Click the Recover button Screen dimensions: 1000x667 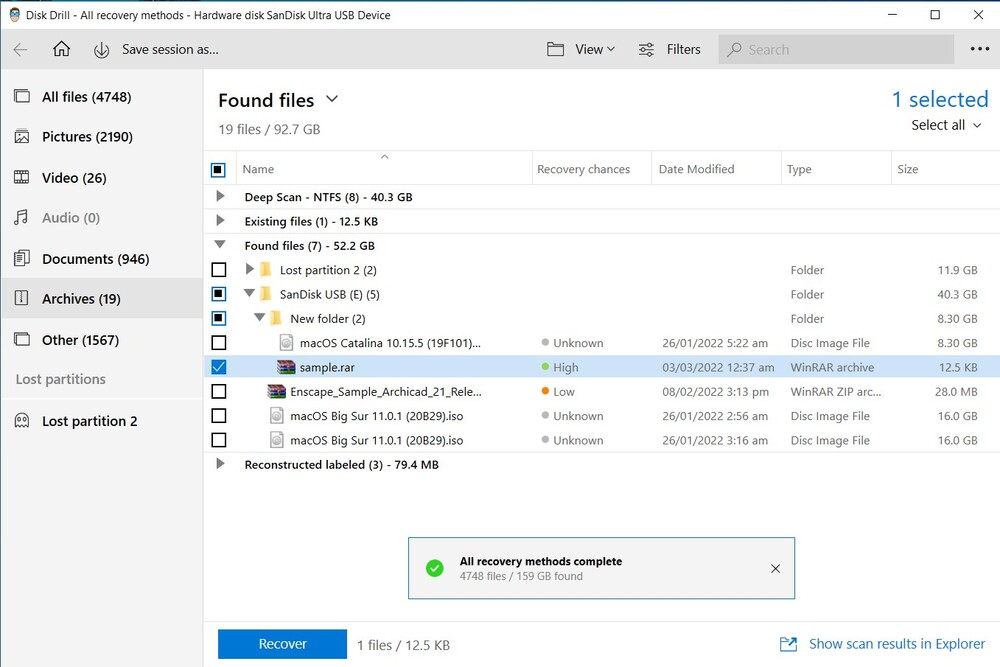(281, 644)
